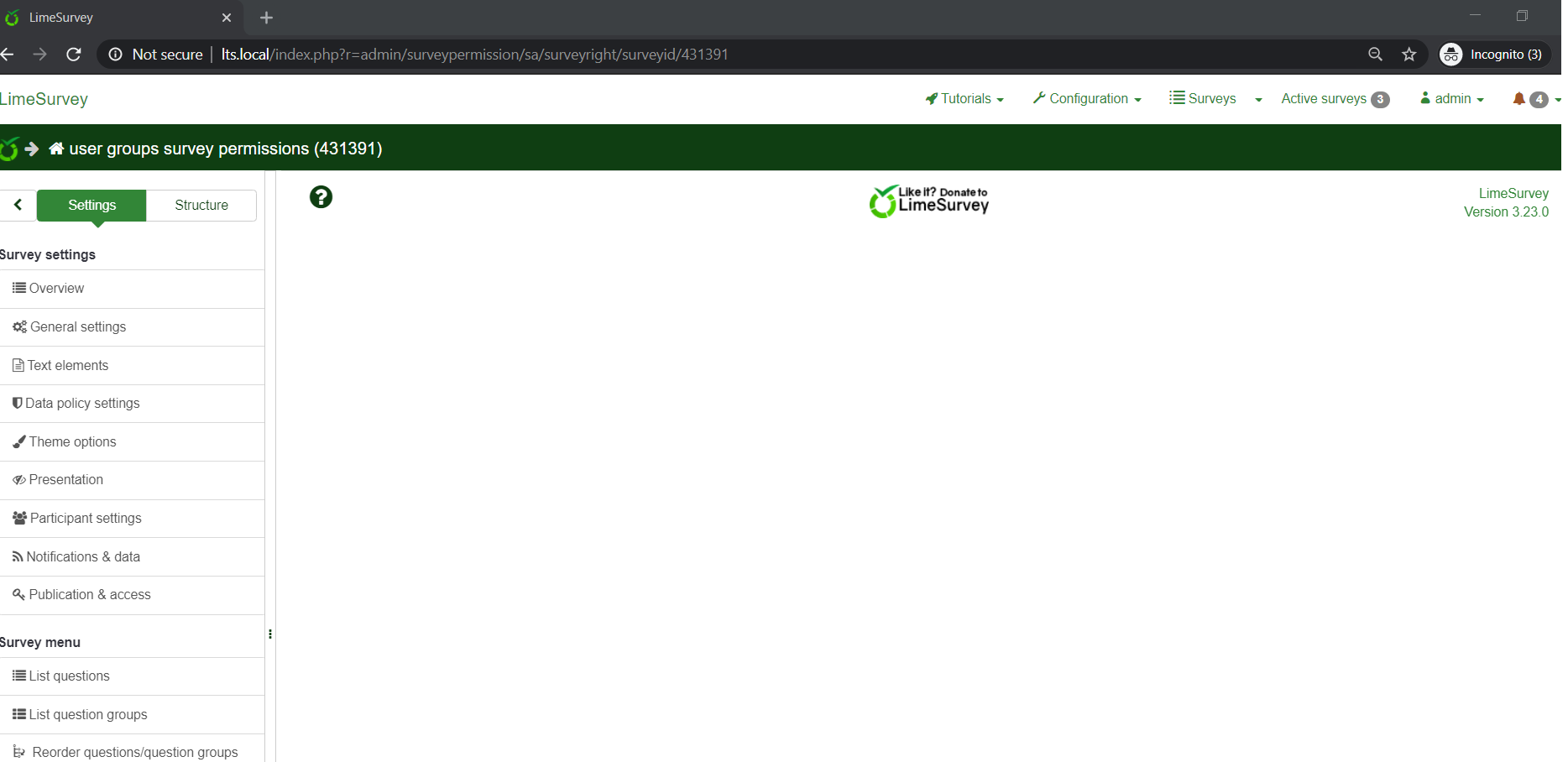Click the notification count badge 4
The height and width of the screenshot is (762, 1568).
coord(1539,100)
